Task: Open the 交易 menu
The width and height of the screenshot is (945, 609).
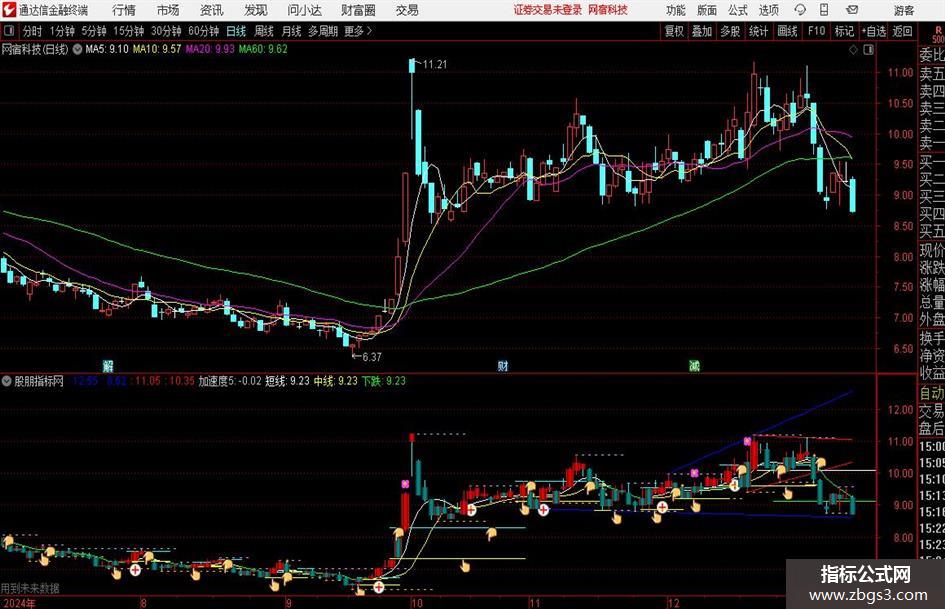Action: pyautogui.click(x=407, y=10)
